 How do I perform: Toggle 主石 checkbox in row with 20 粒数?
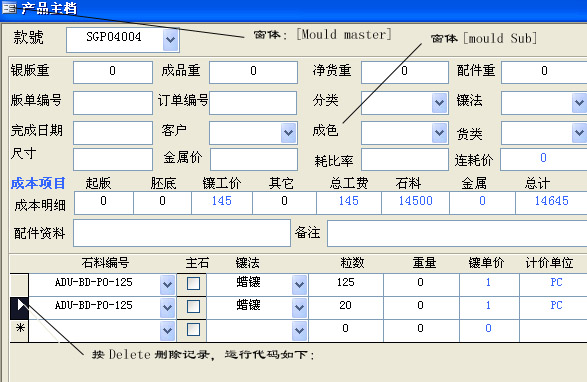[193, 307]
